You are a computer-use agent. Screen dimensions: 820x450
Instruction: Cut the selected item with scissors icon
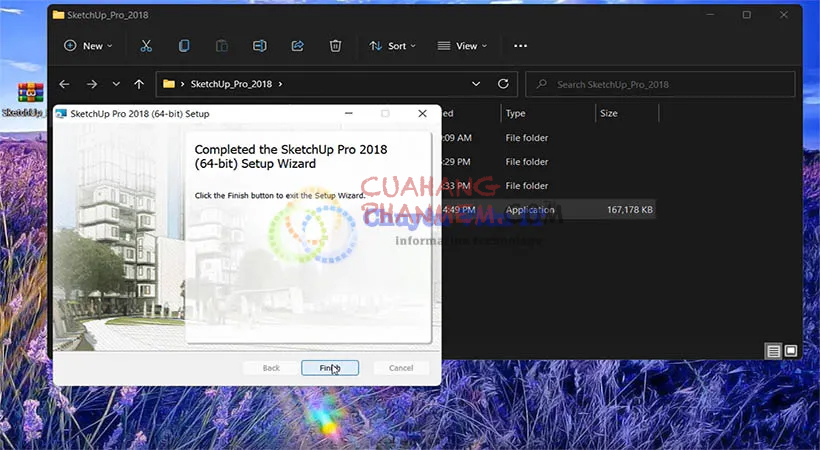point(146,46)
